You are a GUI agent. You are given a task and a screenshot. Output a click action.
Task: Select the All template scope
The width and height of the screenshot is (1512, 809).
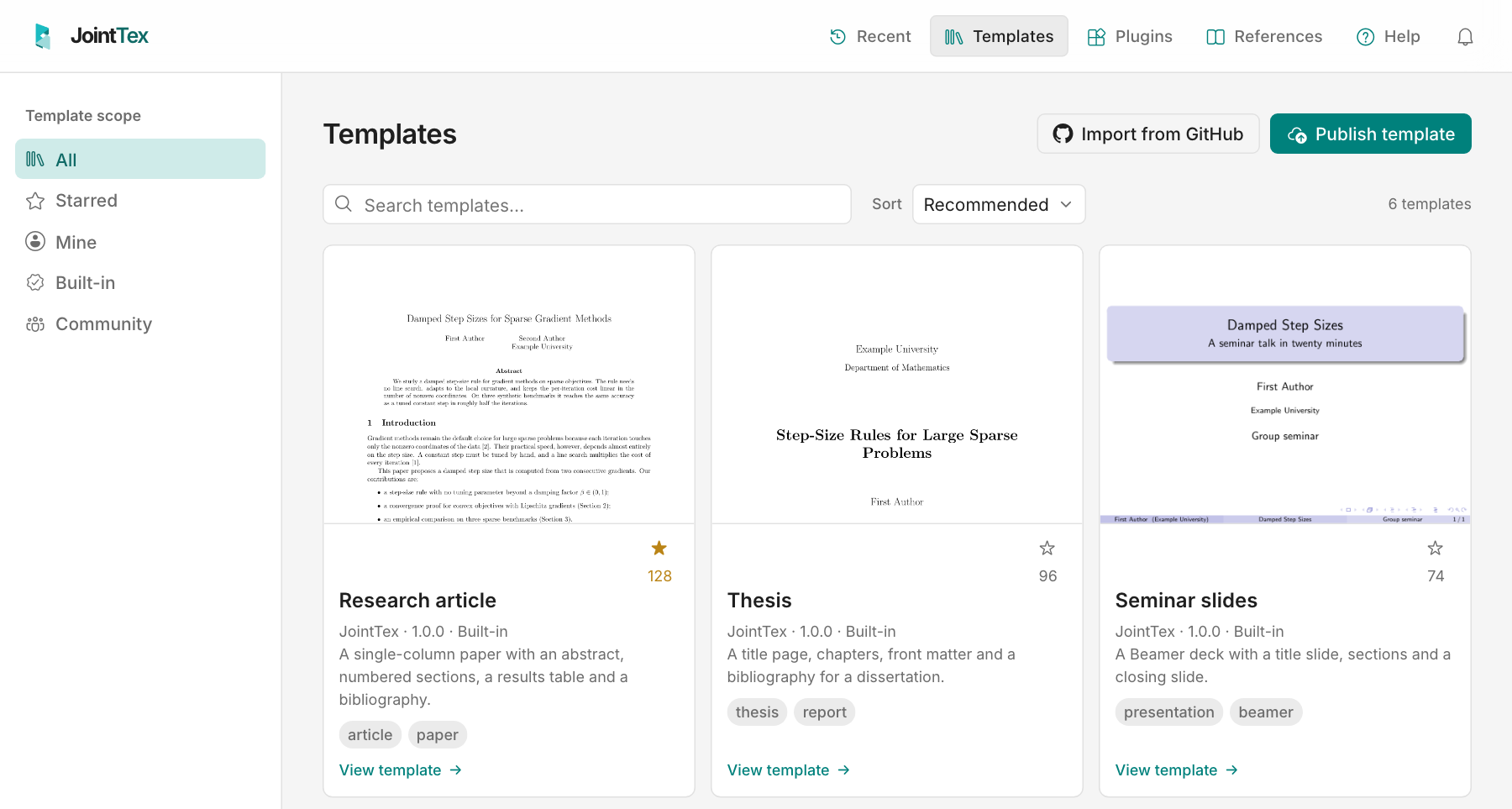point(140,159)
